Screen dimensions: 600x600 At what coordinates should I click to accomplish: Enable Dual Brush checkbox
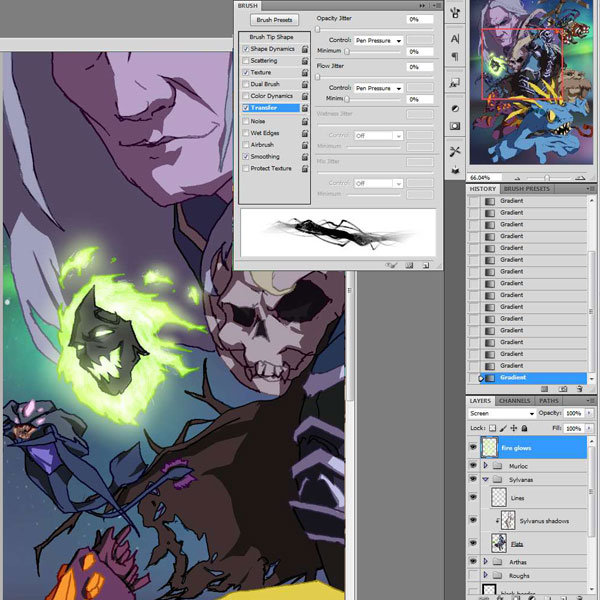(246, 84)
